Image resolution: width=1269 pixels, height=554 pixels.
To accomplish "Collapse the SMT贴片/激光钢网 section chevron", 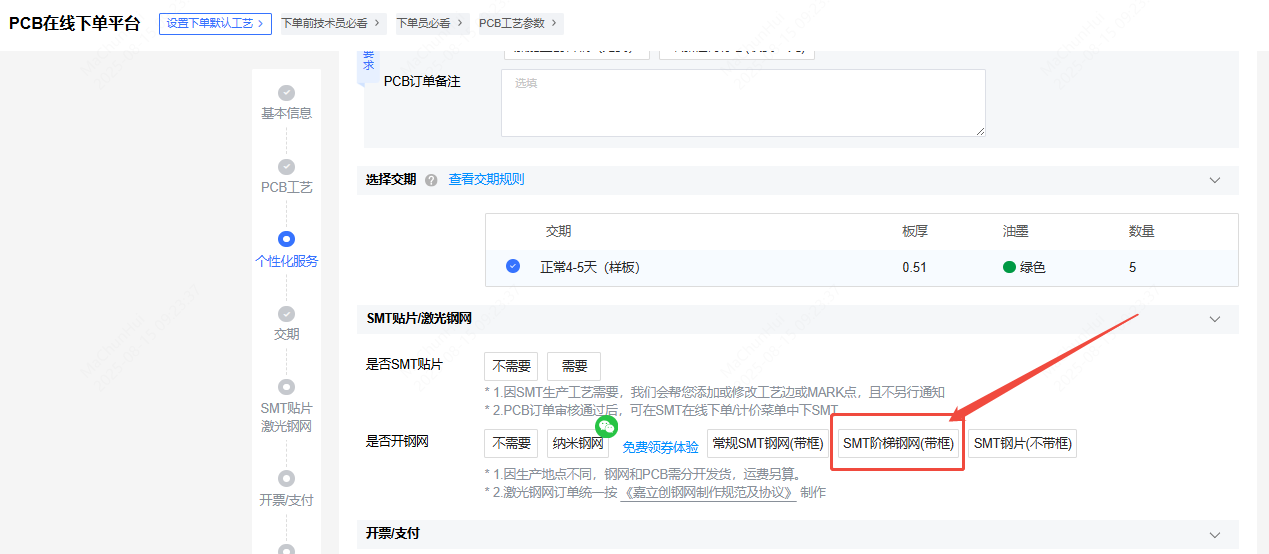I will (x=1215, y=319).
